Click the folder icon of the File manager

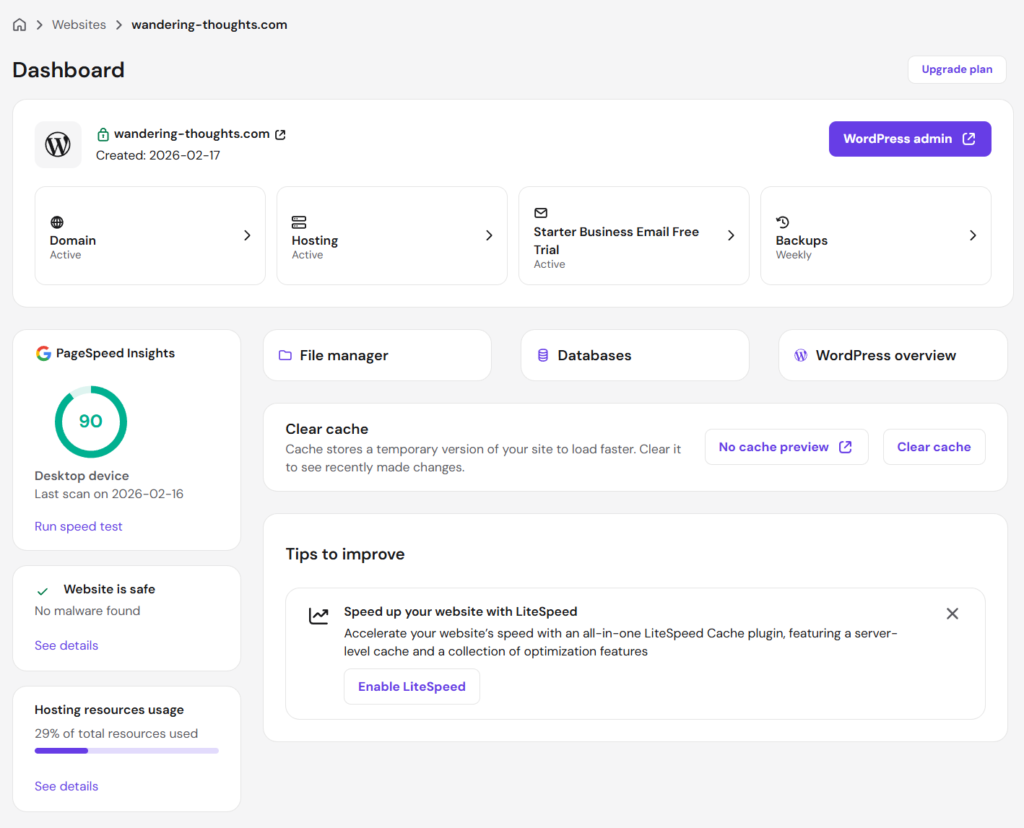(285, 355)
